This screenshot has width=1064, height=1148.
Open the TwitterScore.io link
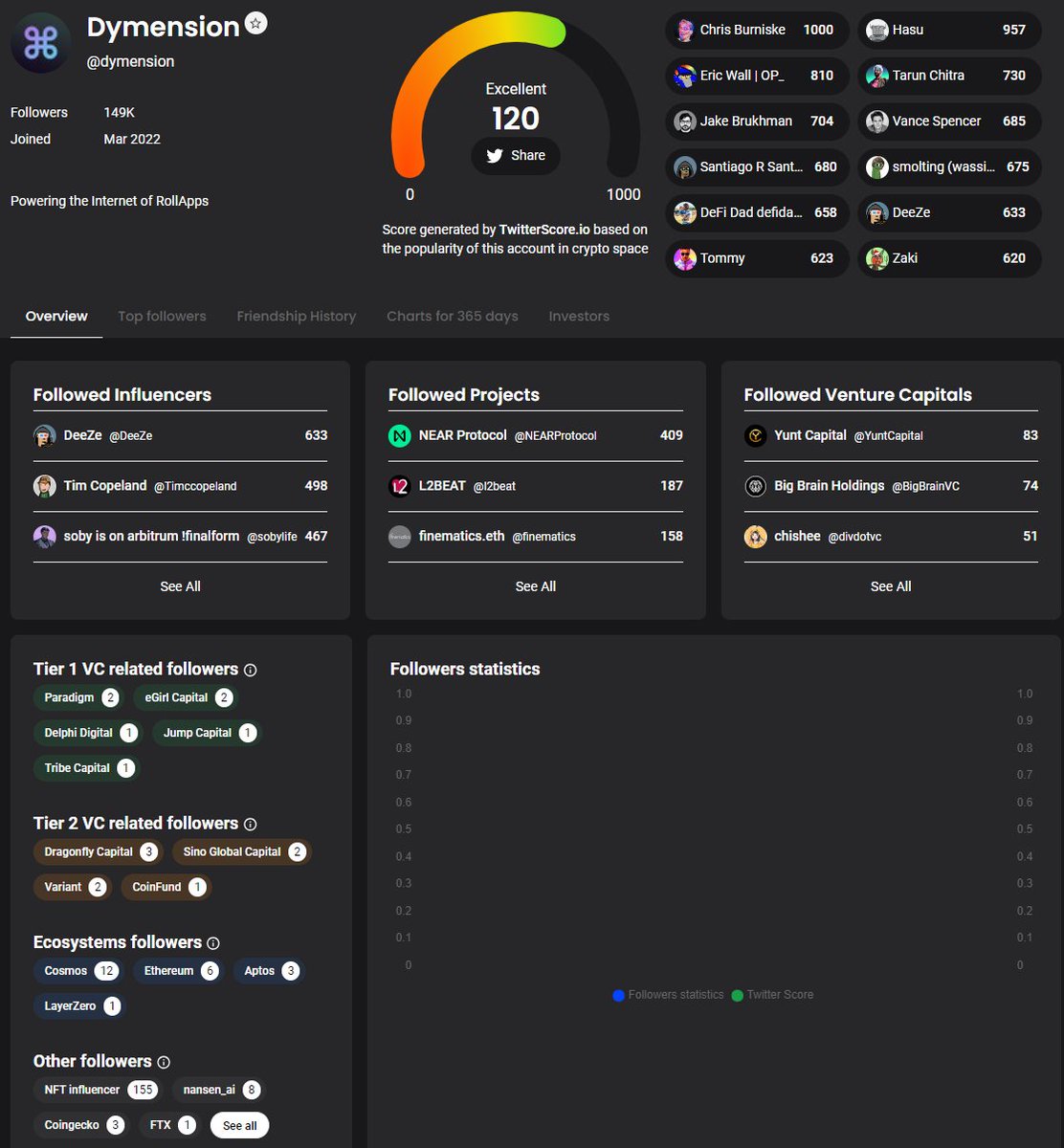tap(545, 230)
